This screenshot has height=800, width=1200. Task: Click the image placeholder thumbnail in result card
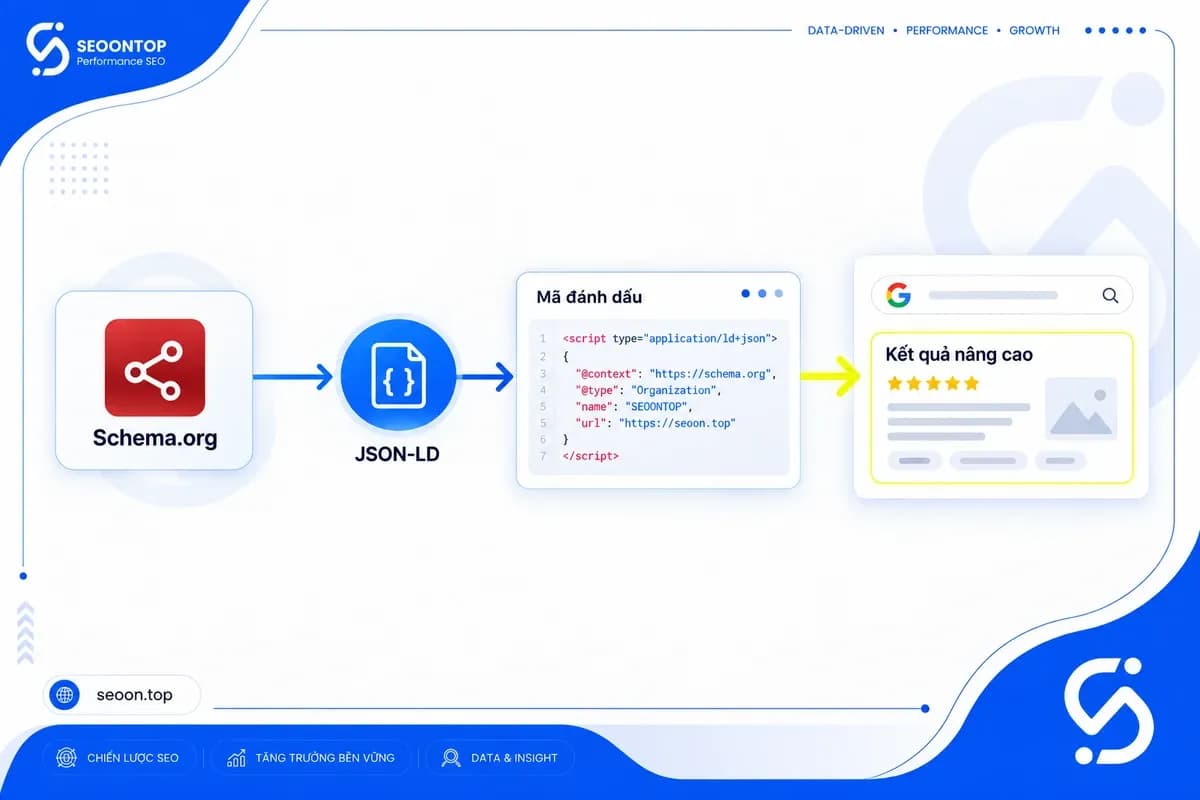click(1081, 408)
